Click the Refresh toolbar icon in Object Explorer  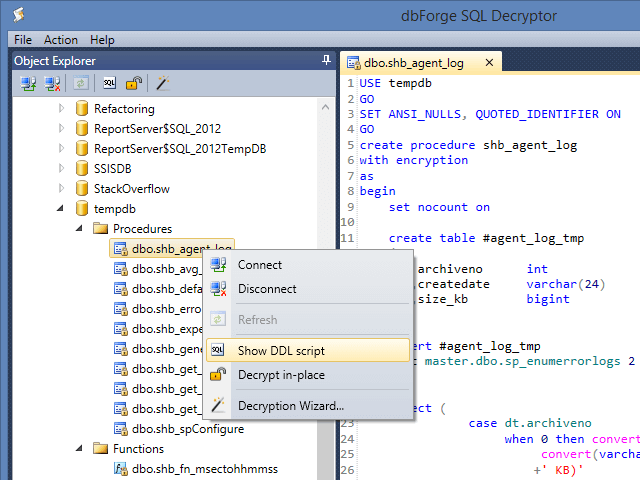[x=80, y=83]
